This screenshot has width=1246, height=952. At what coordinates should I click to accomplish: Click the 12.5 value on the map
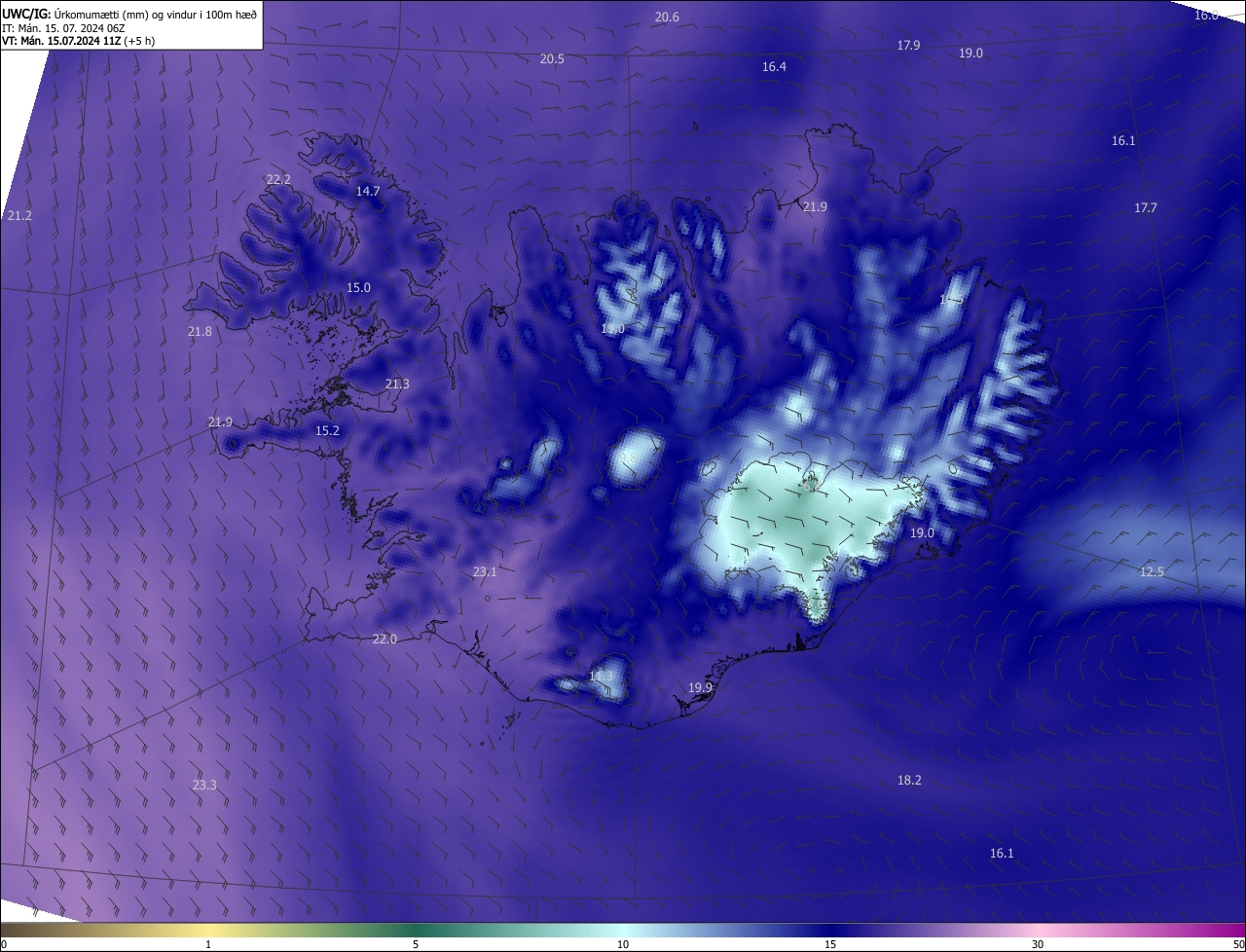[x=1152, y=572]
